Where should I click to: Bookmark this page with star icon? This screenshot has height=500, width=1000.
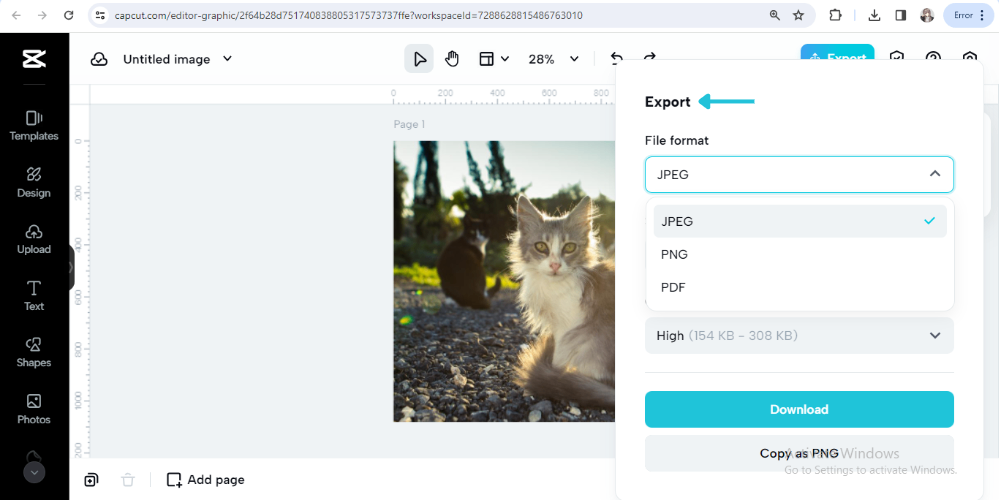tap(798, 15)
